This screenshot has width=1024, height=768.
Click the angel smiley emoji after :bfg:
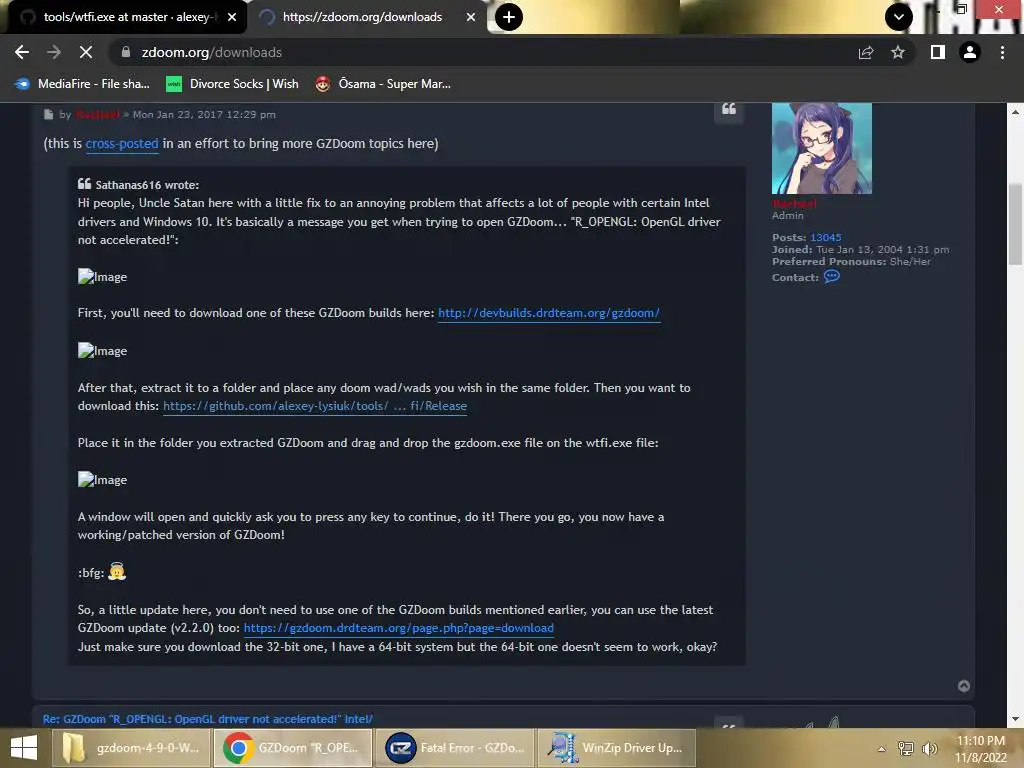(x=117, y=571)
